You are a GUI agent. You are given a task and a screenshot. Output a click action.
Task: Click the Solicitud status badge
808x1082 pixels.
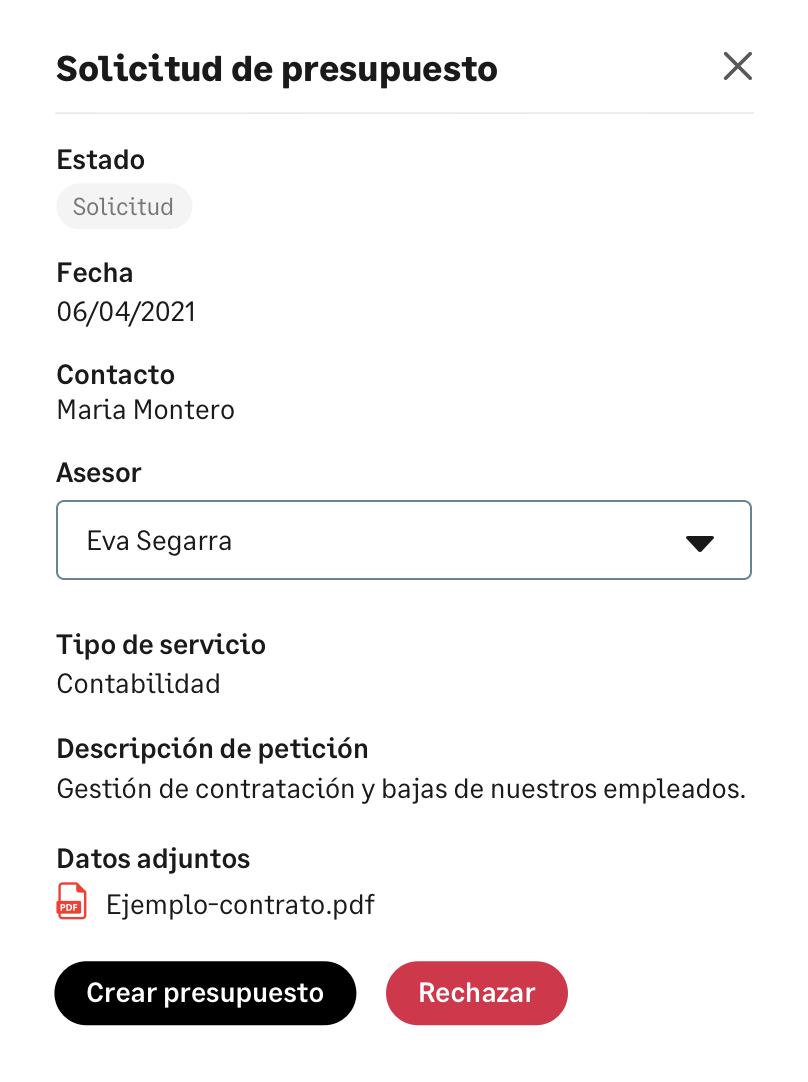(x=123, y=207)
